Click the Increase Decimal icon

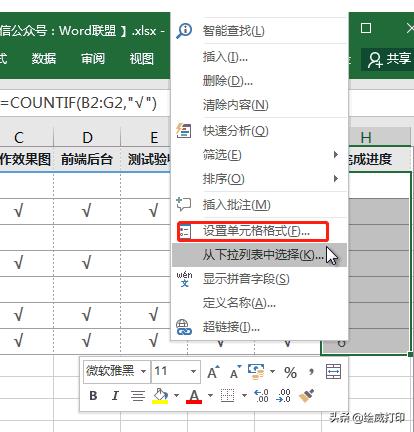(x=261, y=396)
